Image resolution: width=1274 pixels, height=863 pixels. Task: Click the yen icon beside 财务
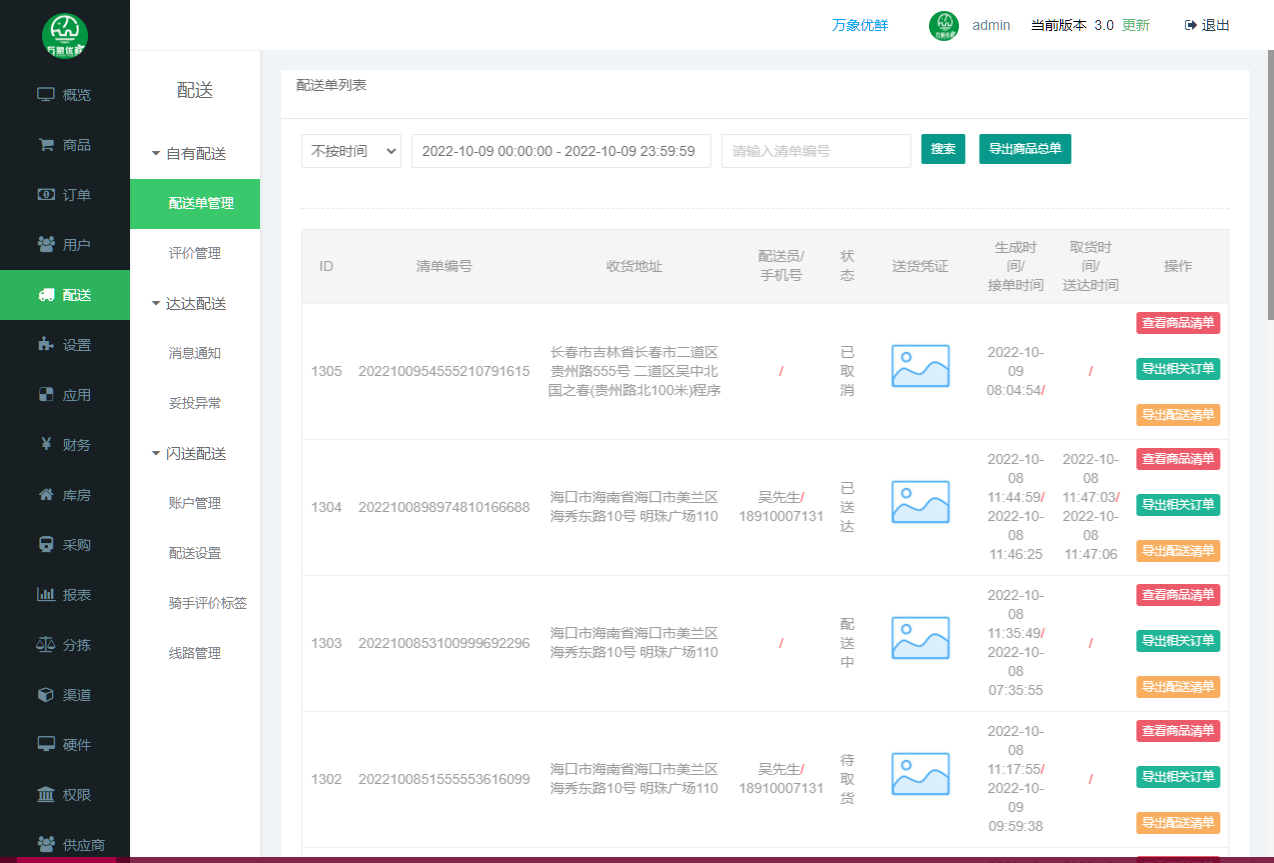46,445
